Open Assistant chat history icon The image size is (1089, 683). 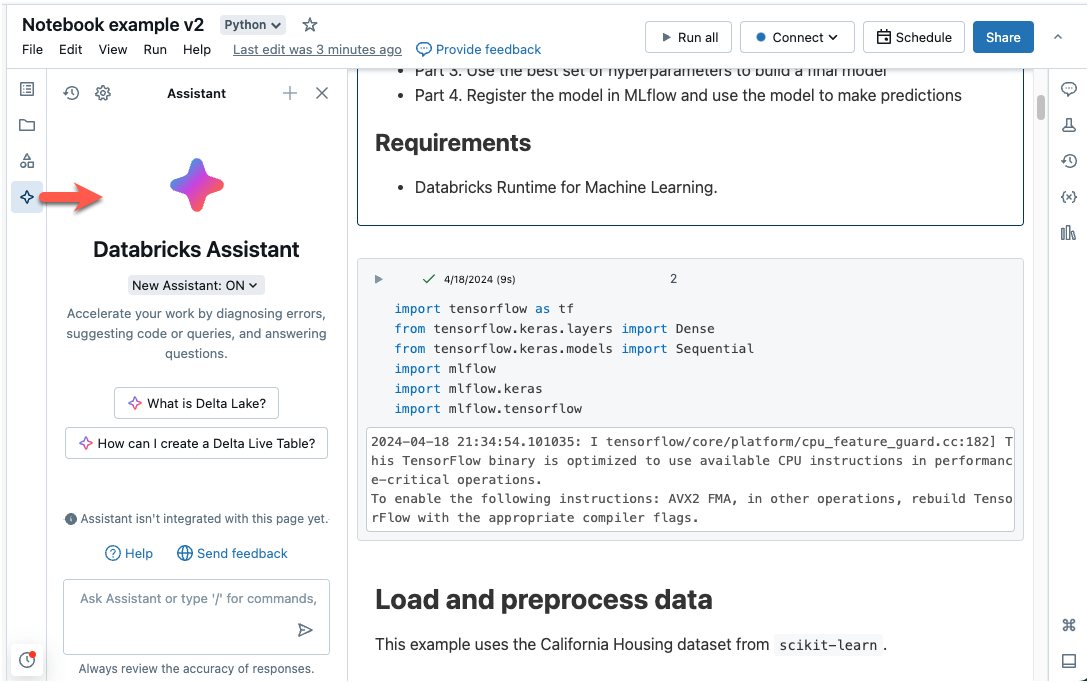[71, 93]
